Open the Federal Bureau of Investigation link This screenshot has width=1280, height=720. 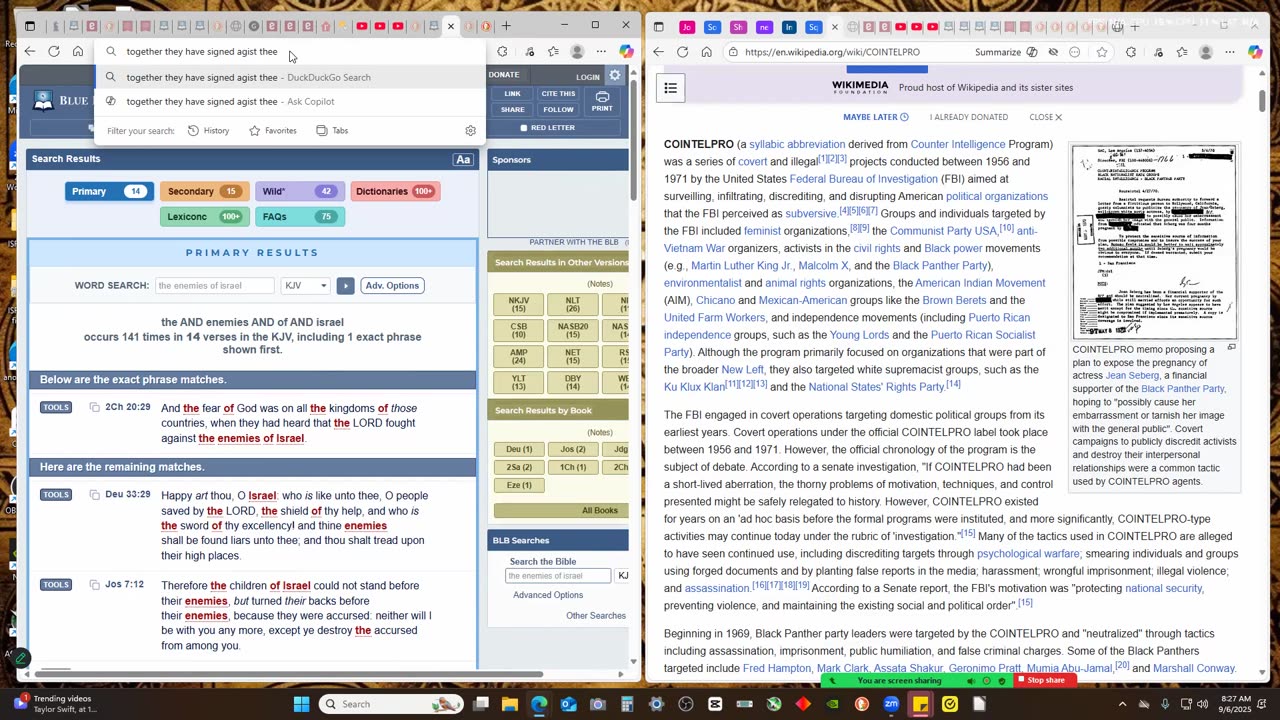tap(863, 179)
